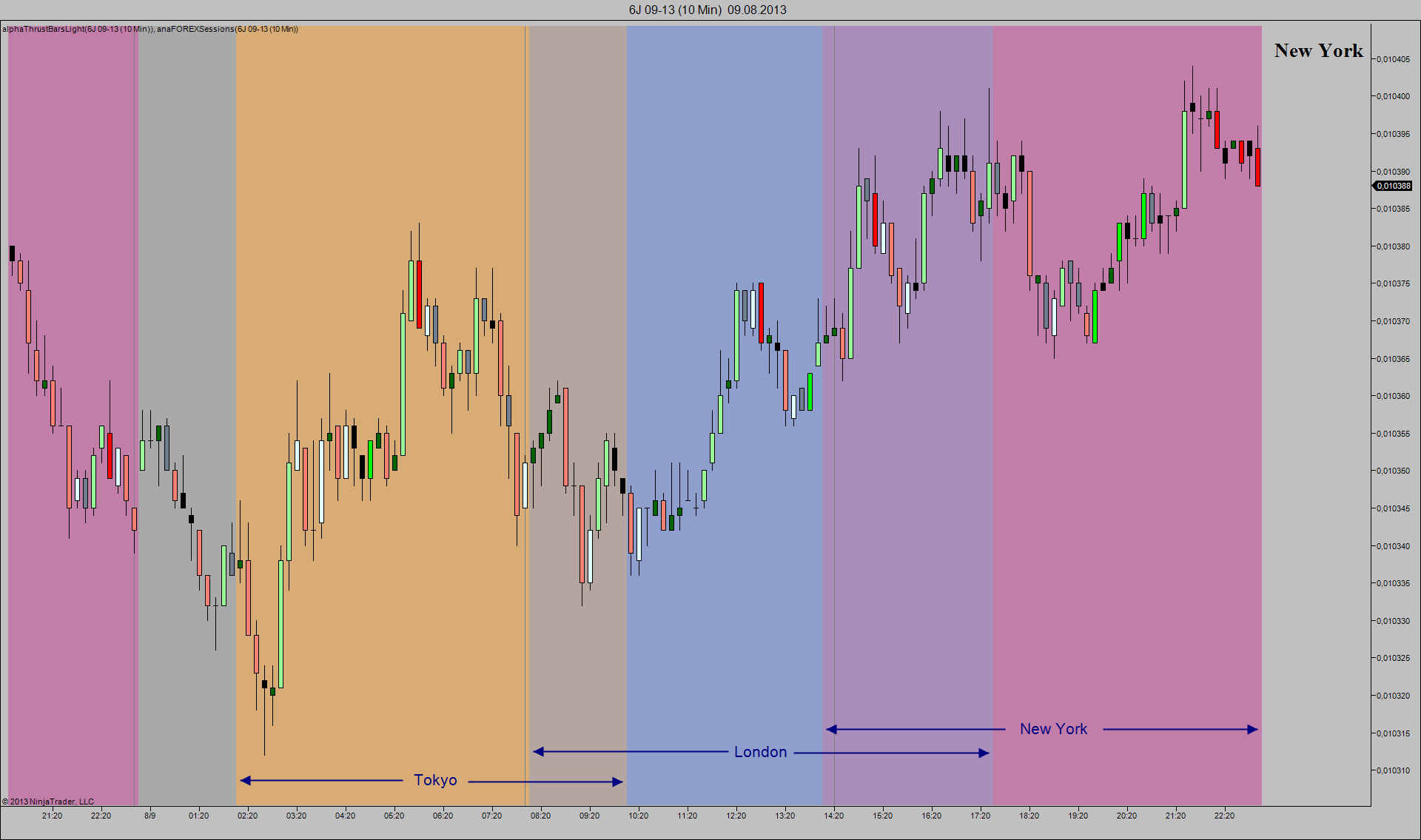Image resolution: width=1421 pixels, height=840 pixels.
Task: Click the alphaThrustBarsLight indicator label
Action: 78,29
